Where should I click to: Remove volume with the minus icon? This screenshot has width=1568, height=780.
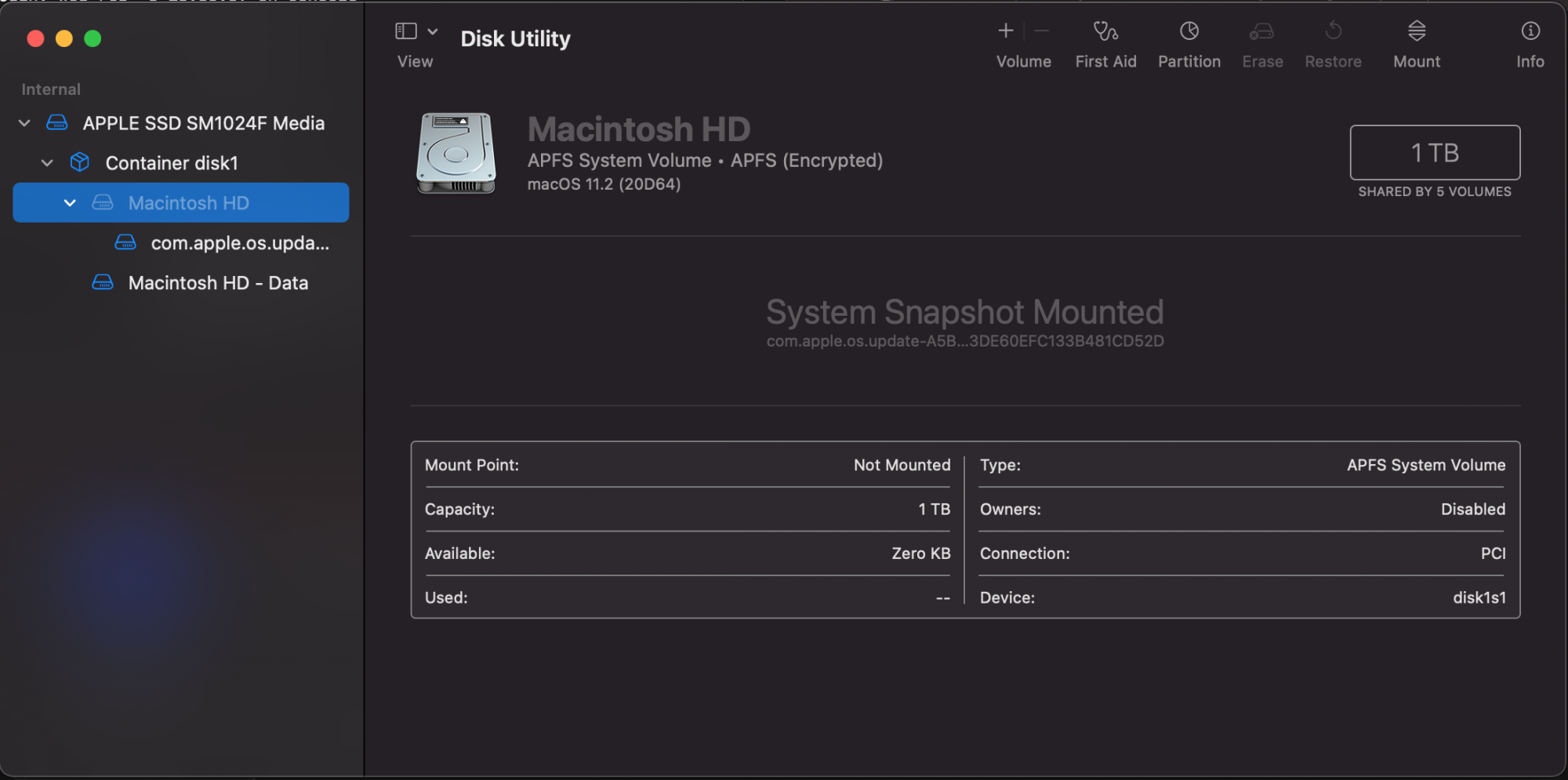pyautogui.click(x=1042, y=31)
